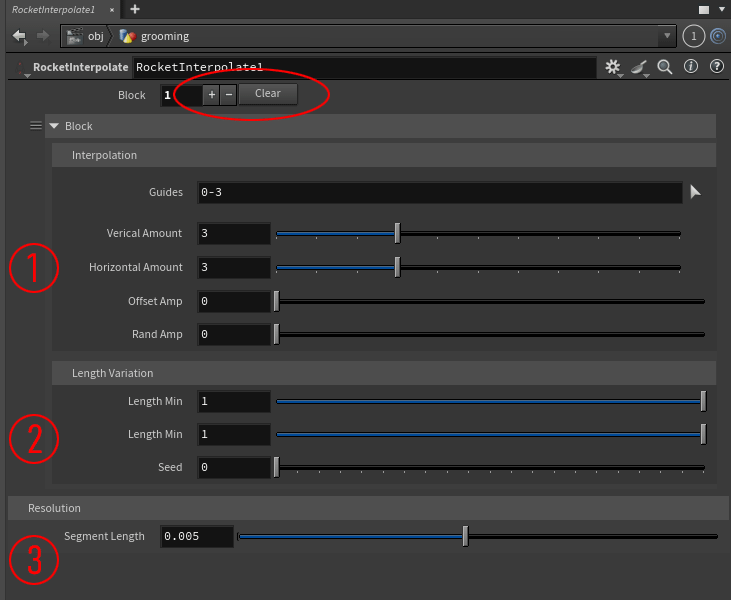Go back with the left arrow
Image resolution: width=731 pixels, height=600 pixels.
coord(20,36)
